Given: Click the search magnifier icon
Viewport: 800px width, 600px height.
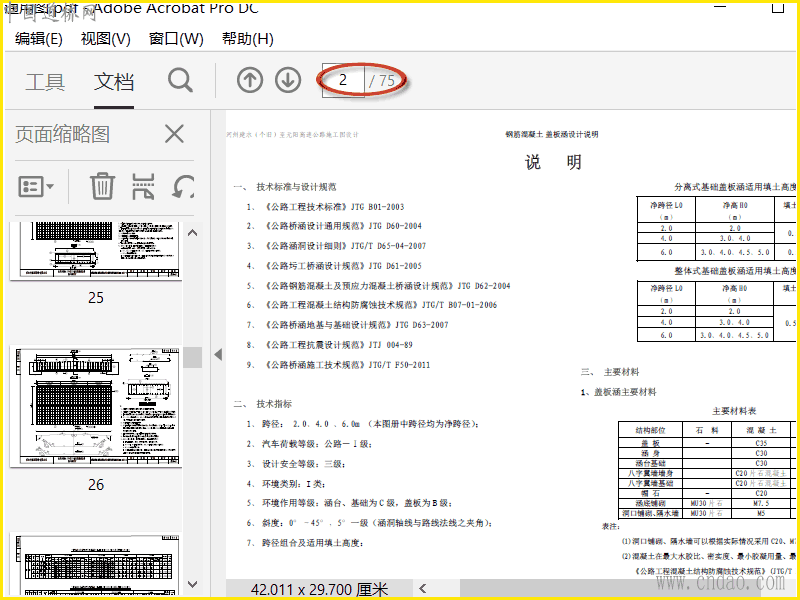Looking at the screenshot, I should (181, 81).
